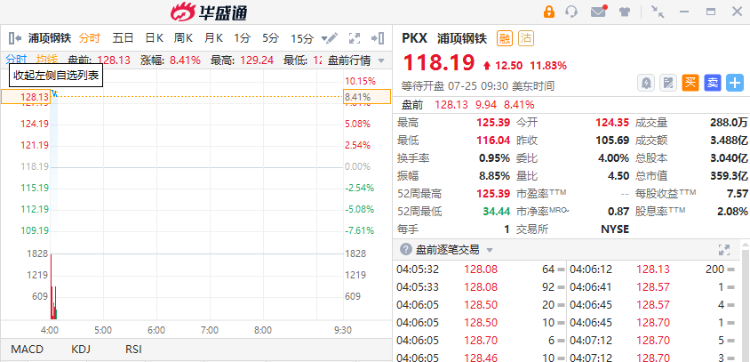This screenshot has height=362, width=750.
Task: Switch to 日K chart
Action: [154, 38]
